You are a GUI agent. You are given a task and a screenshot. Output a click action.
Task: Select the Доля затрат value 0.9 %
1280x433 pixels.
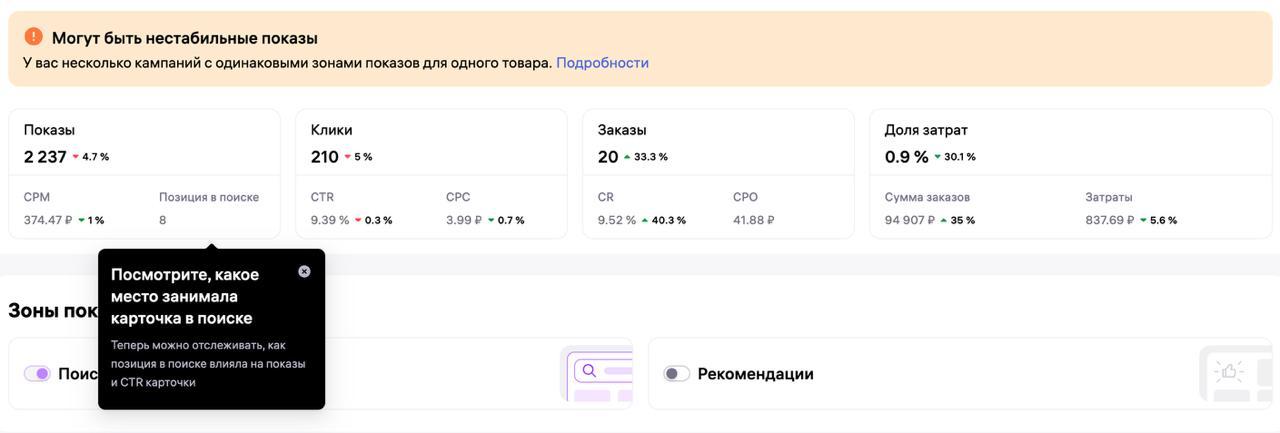[906, 157]
